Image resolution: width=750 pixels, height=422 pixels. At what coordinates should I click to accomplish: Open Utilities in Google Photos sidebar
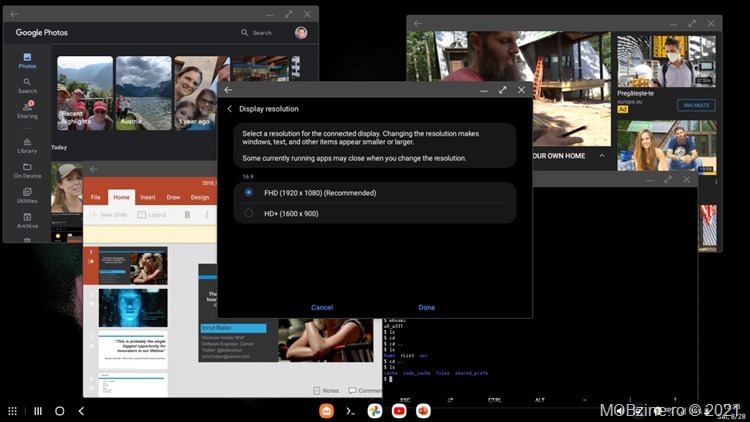27,196
